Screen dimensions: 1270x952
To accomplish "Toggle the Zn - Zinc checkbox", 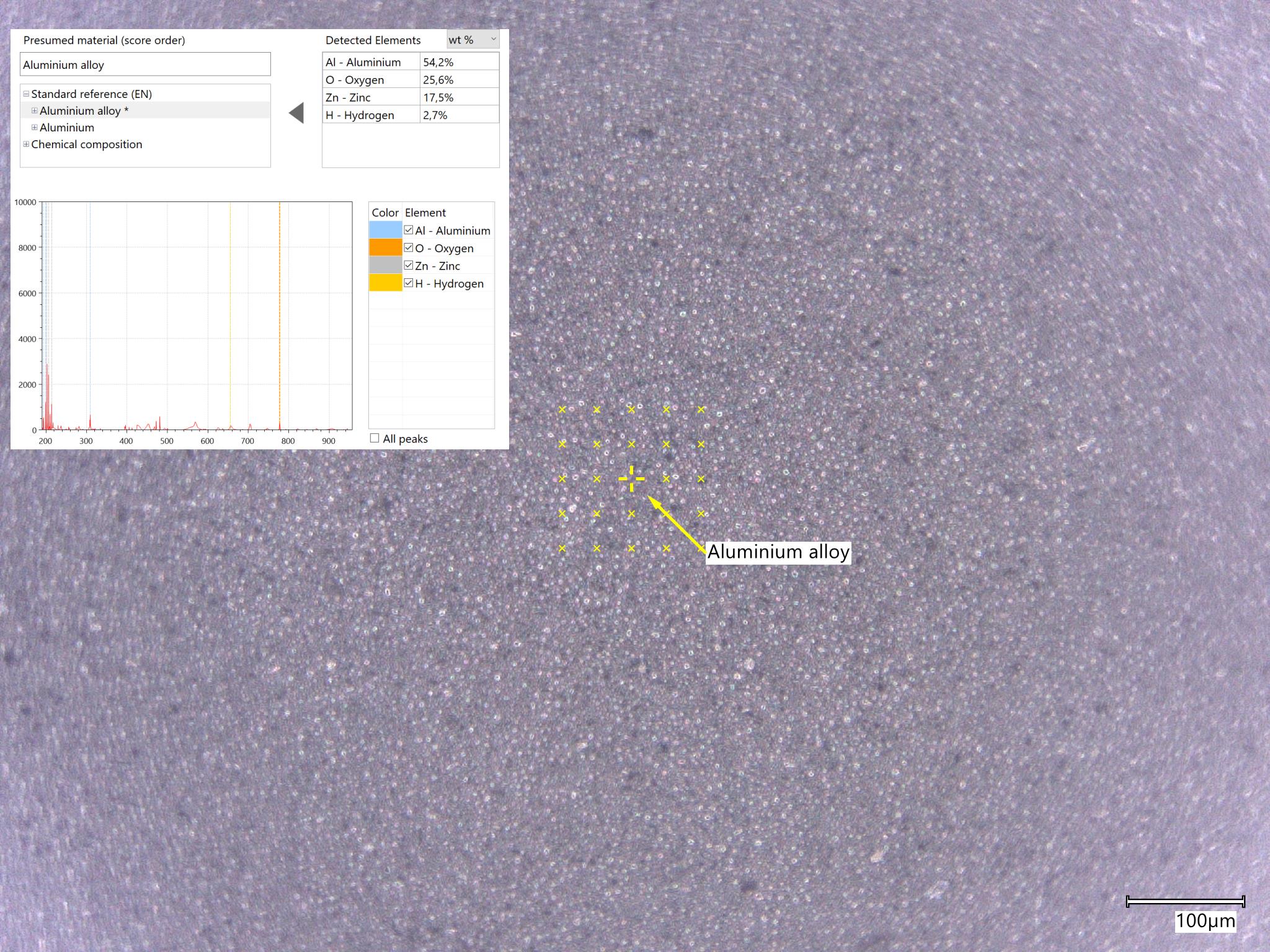I will click(x=409, y=265).
